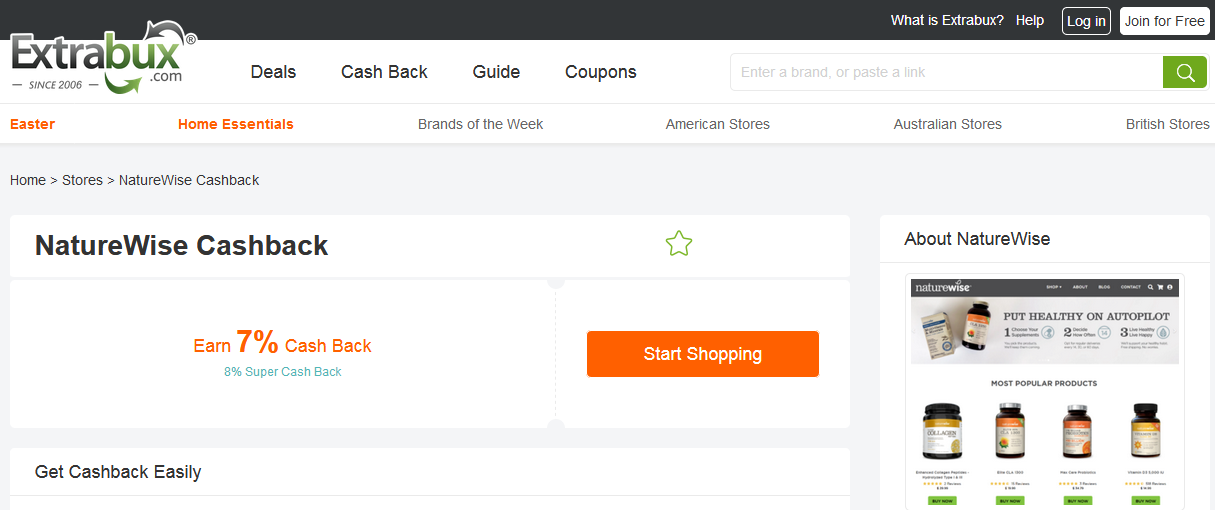Image resolution: width=1215 pixels, height=510 pixels.
Task: Select the American Stores tab
Action: (718, 124)
